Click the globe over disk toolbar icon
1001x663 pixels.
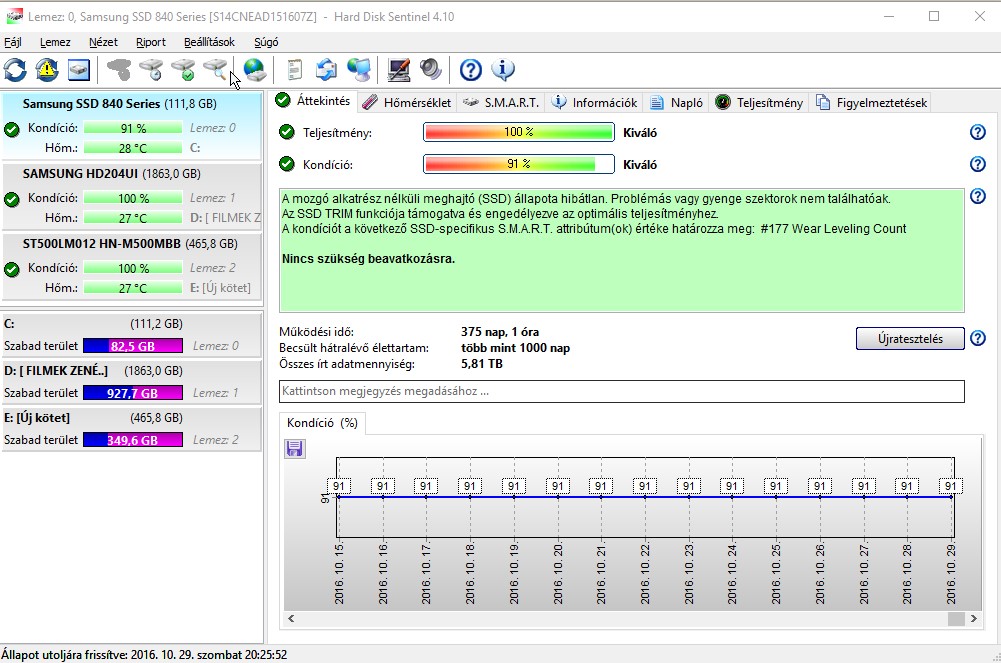pyautogui.click(x=255, y=70)
